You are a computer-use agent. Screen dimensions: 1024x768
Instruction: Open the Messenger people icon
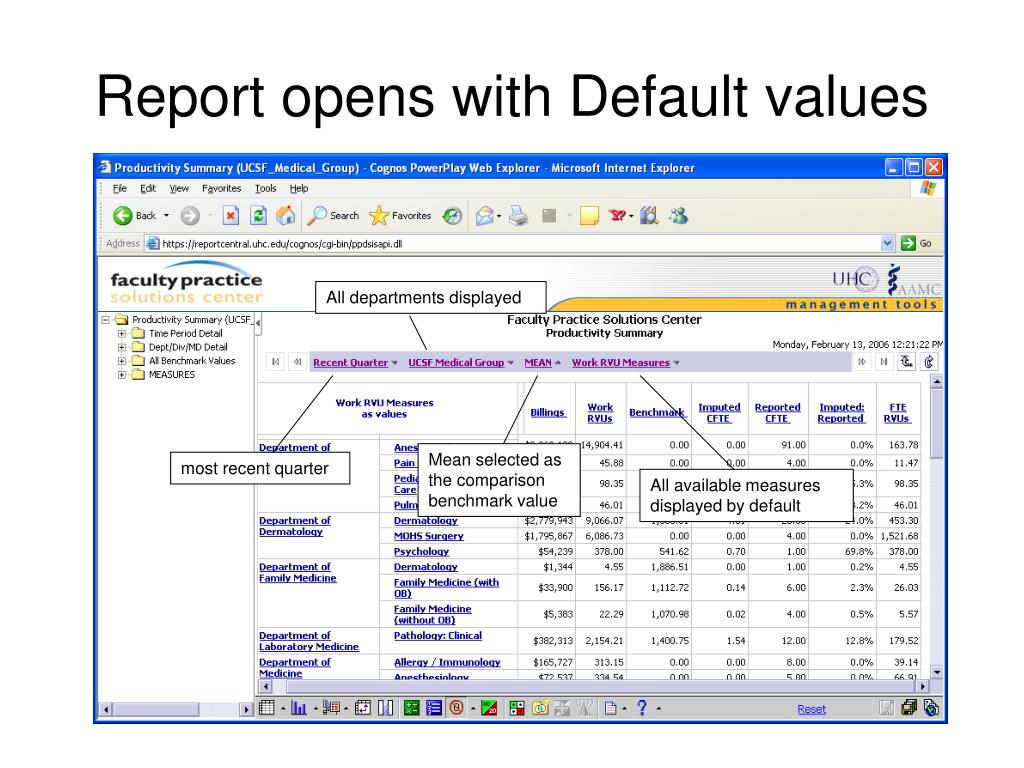[x=679, y=216]
